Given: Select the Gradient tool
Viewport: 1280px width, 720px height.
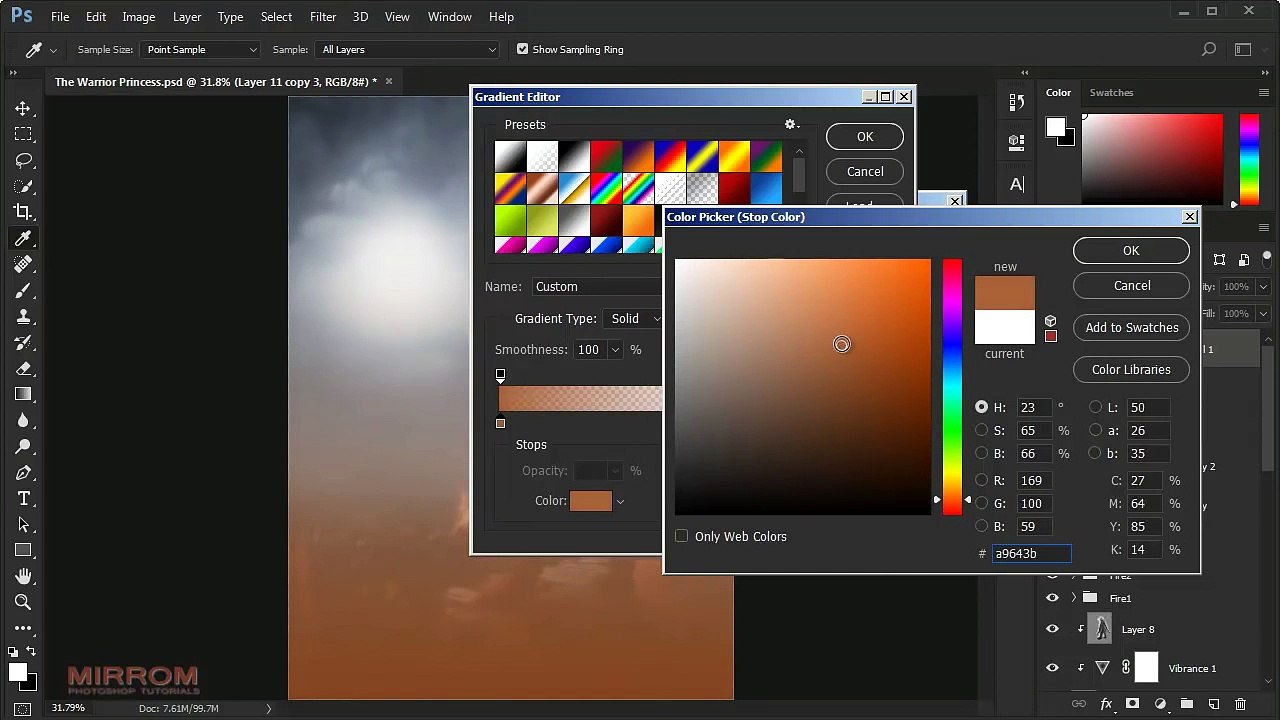Looking at the screenshot, I should click(23, 394).
